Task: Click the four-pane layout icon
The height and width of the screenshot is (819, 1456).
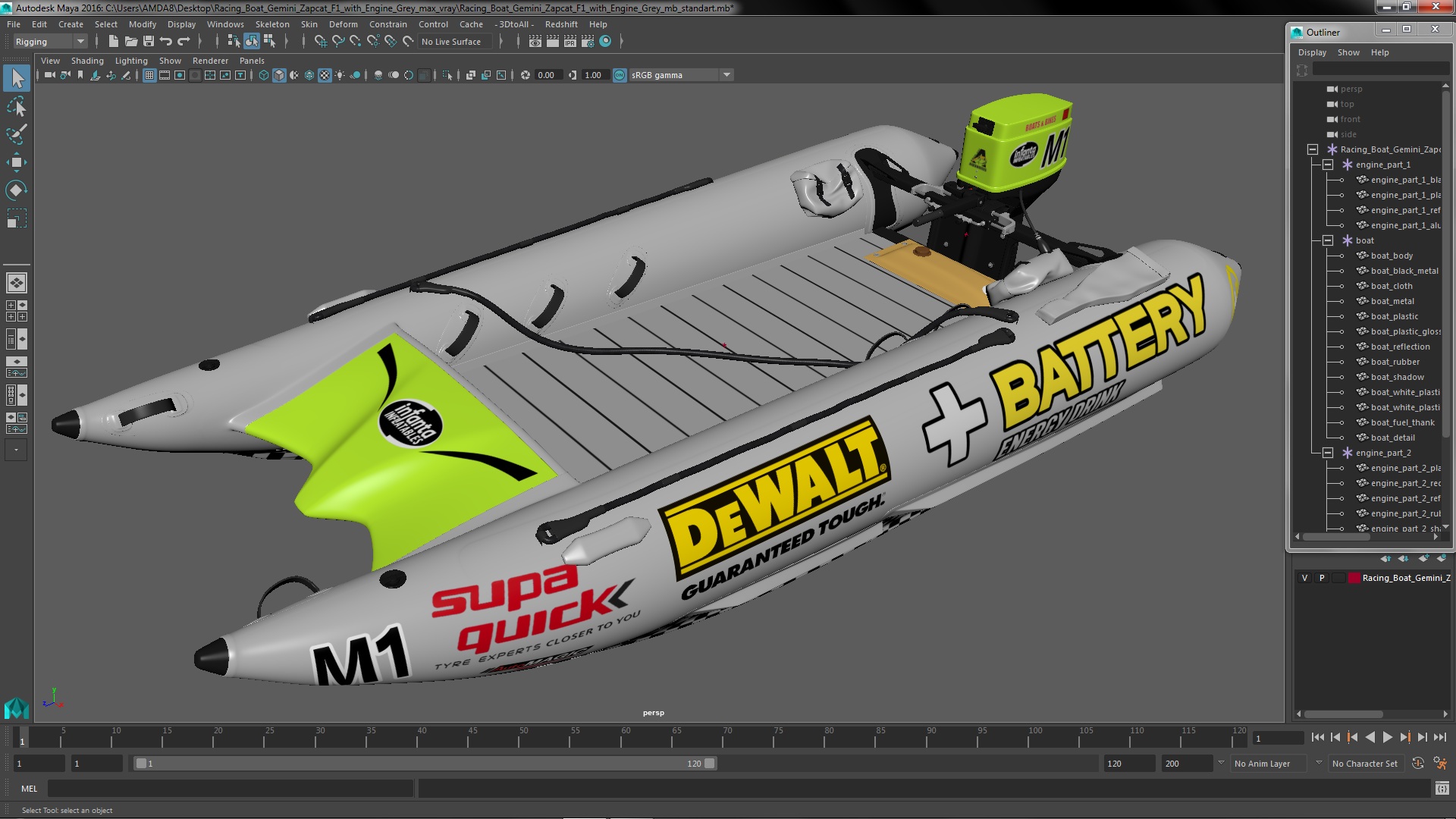Action: tap(17, 310)
